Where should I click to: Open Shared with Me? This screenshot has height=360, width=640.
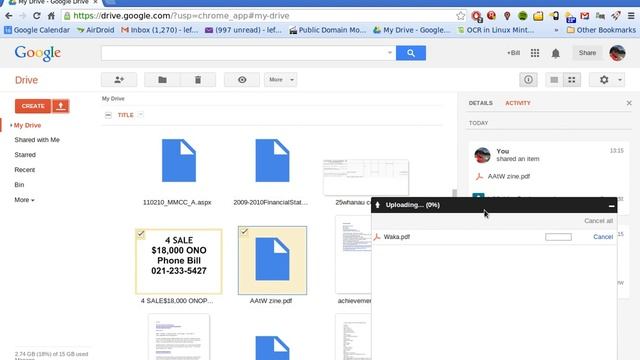37,140
